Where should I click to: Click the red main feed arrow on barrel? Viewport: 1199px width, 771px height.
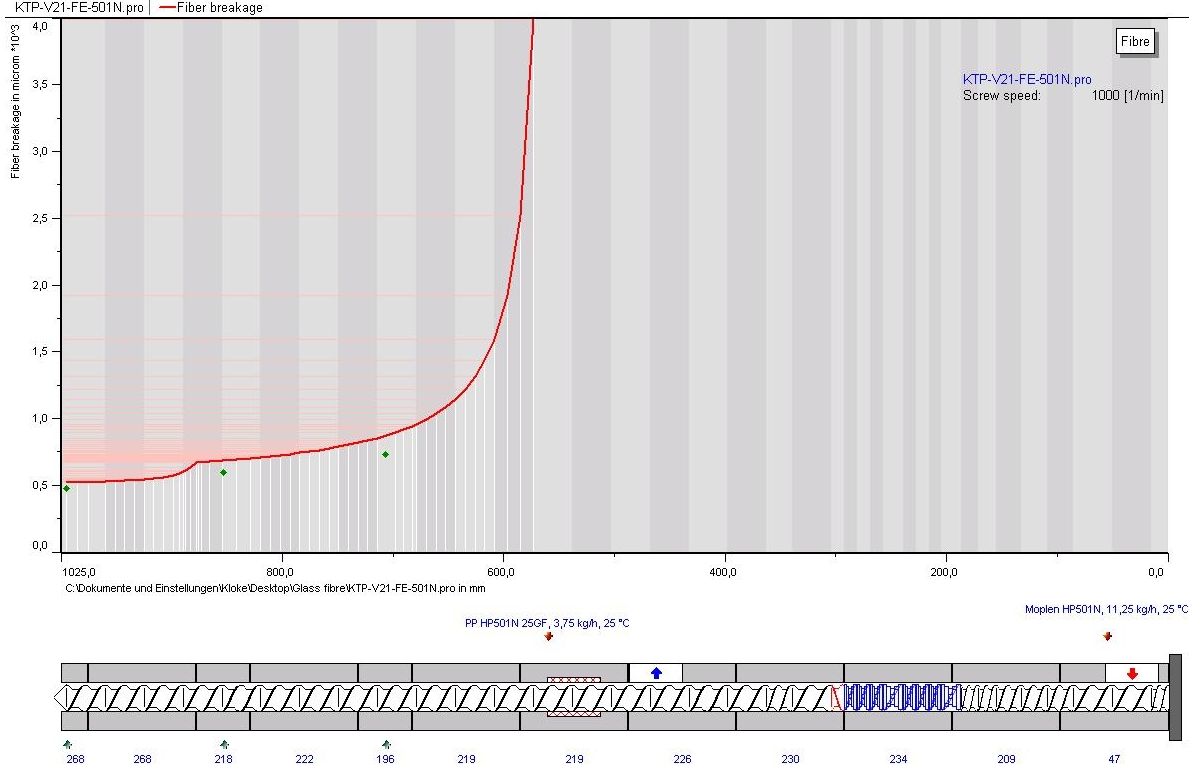(1132, 674)
